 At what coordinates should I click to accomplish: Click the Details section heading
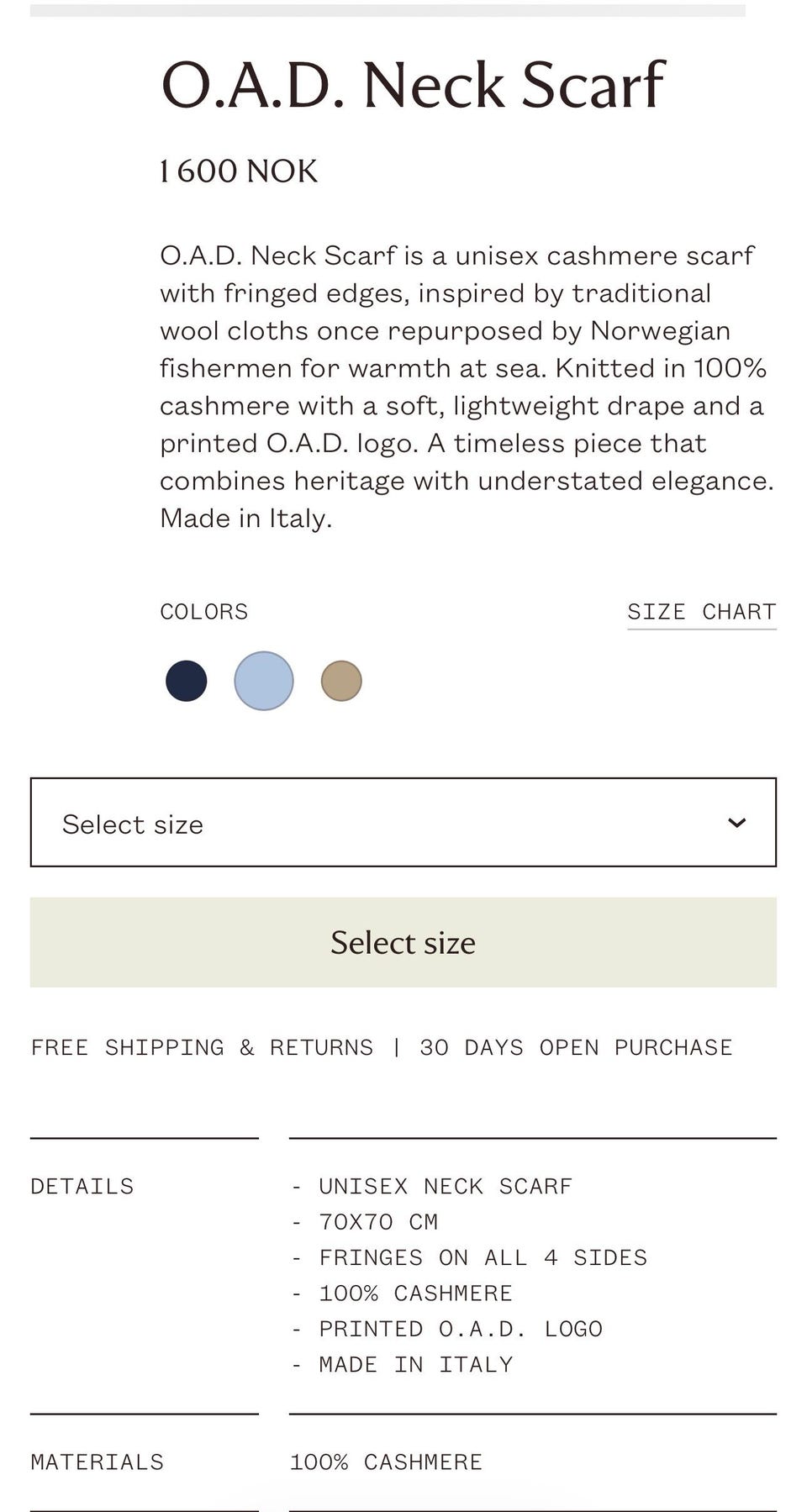pos(82,1186)
